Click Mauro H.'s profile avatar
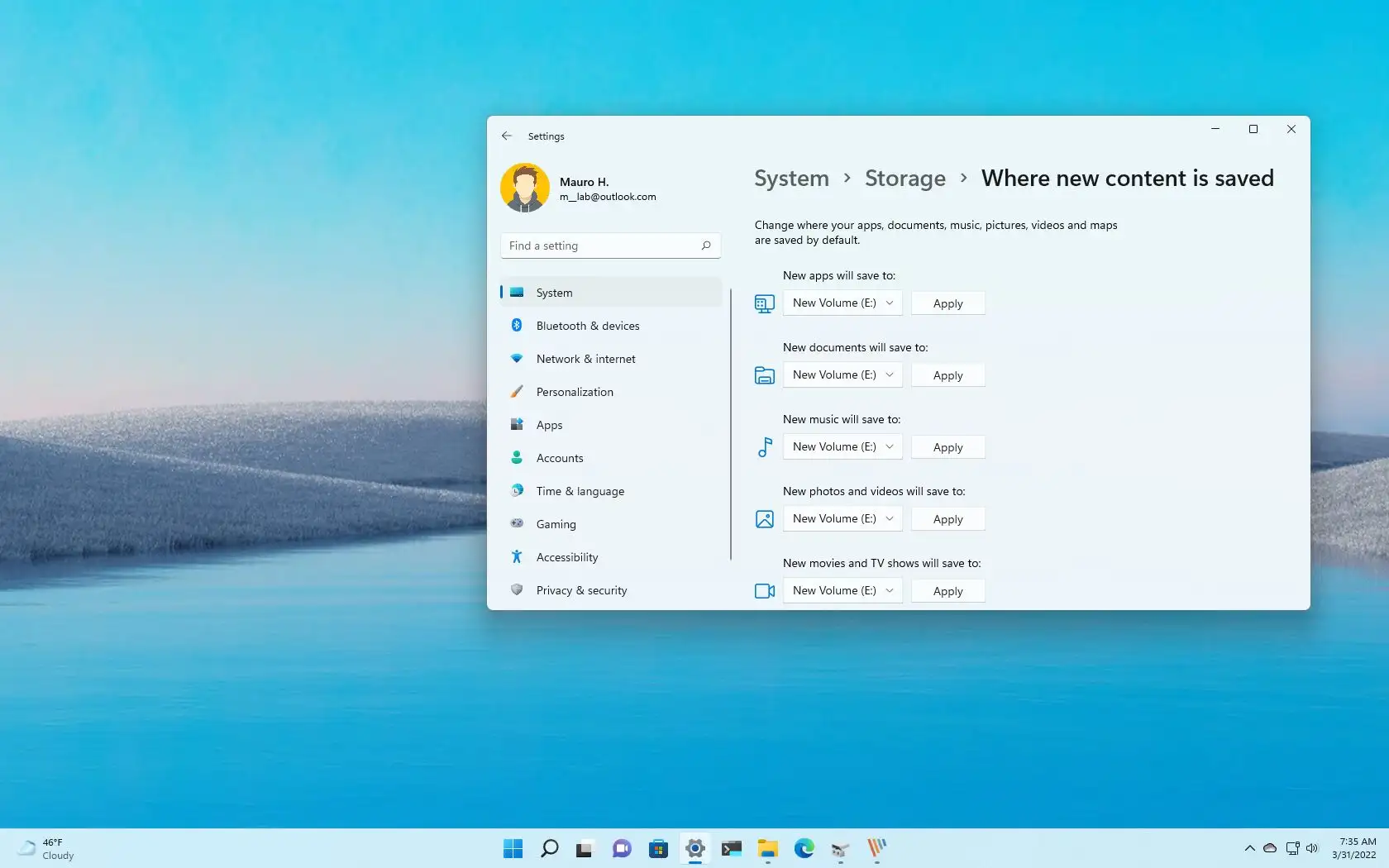The image size is (1389, 868). [526, 187]
